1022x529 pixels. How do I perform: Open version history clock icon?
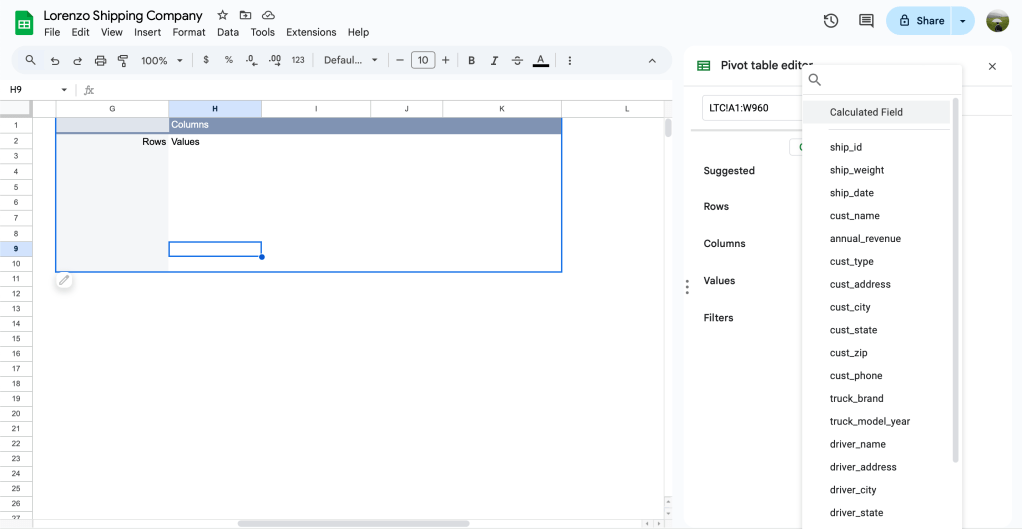click(830, 21)
